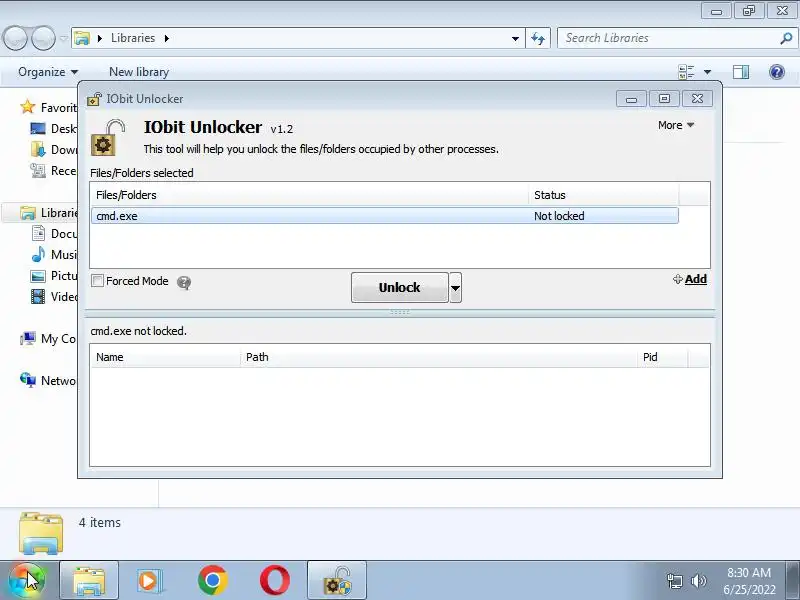The image size is (800, 600).
Task: Select My Computer in navigation pane
Action: [x=48, y=339]
